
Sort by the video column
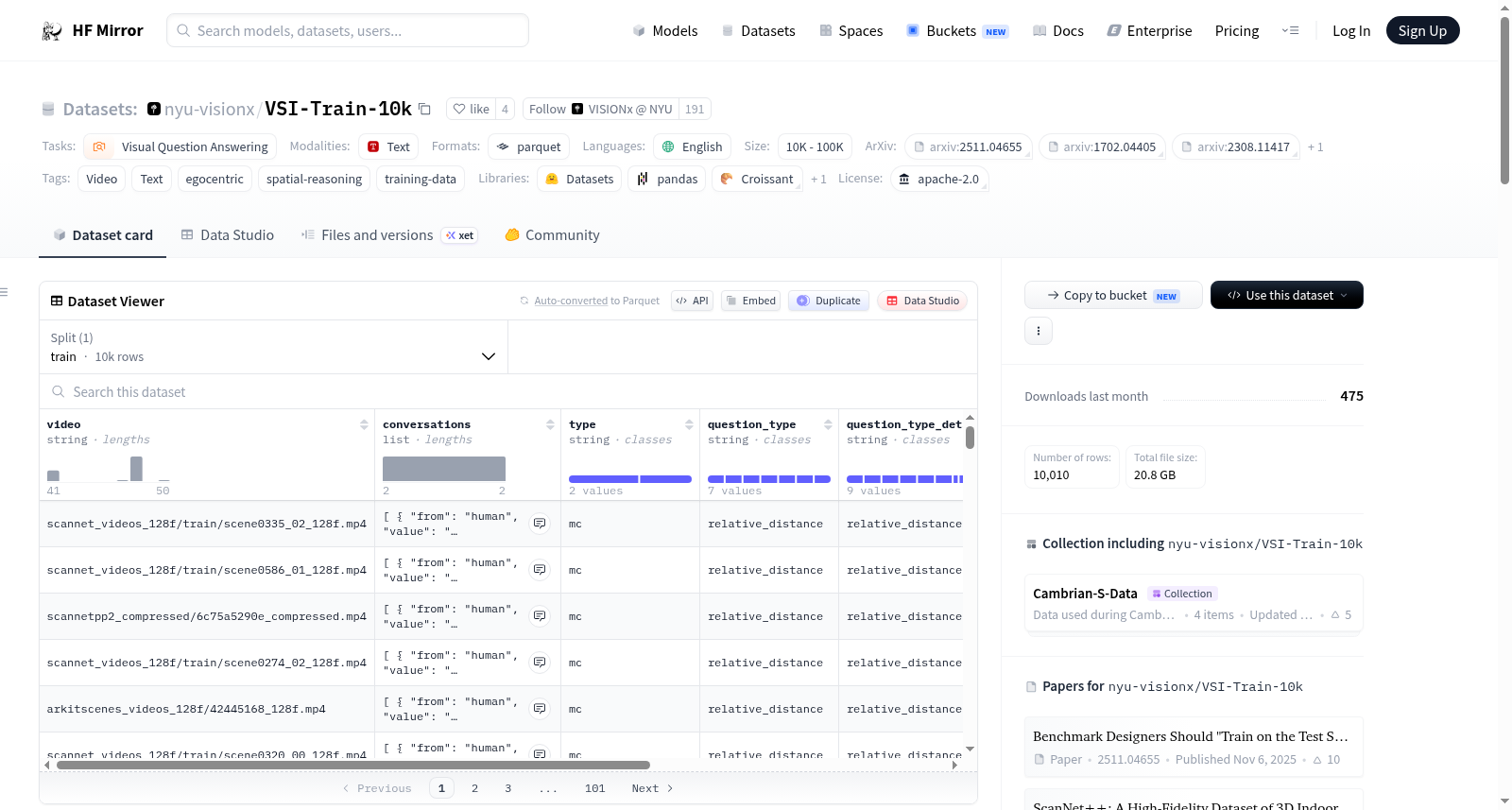[364, 424]
